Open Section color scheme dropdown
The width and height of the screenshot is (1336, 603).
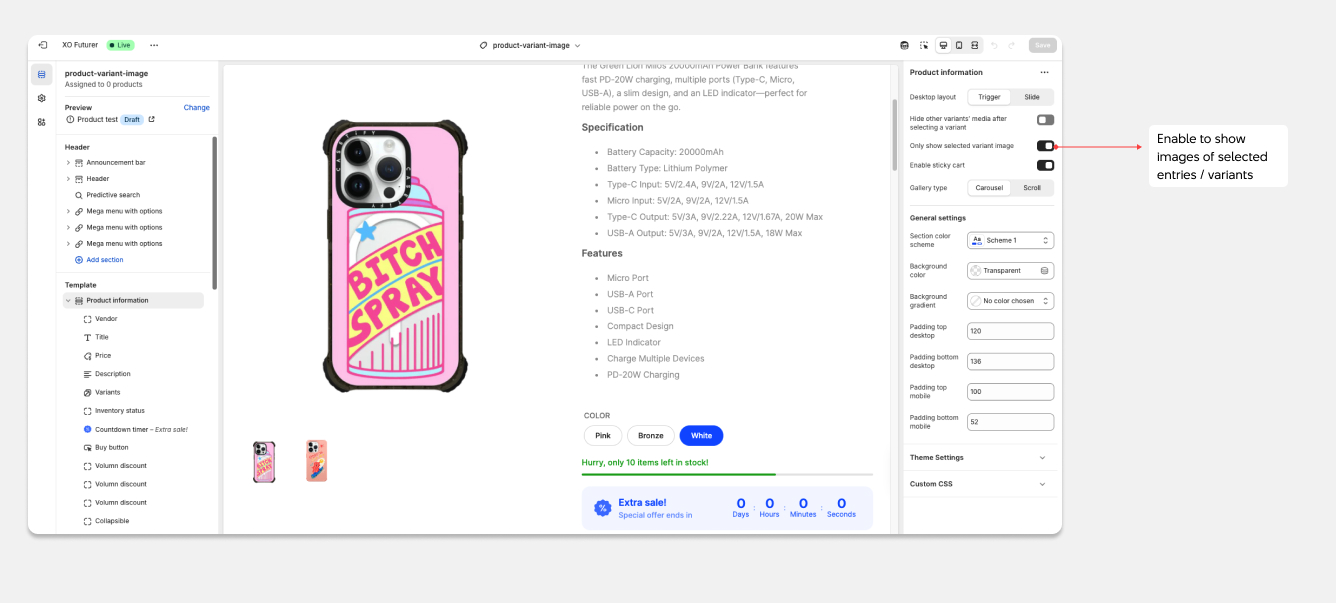tap(1010, 240)
